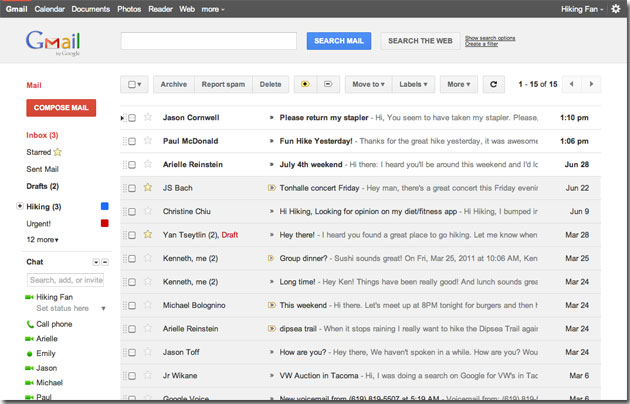Tick the checkbox for Jason Cornwell email
Screen dimensions: 630x404
point(132,118)
